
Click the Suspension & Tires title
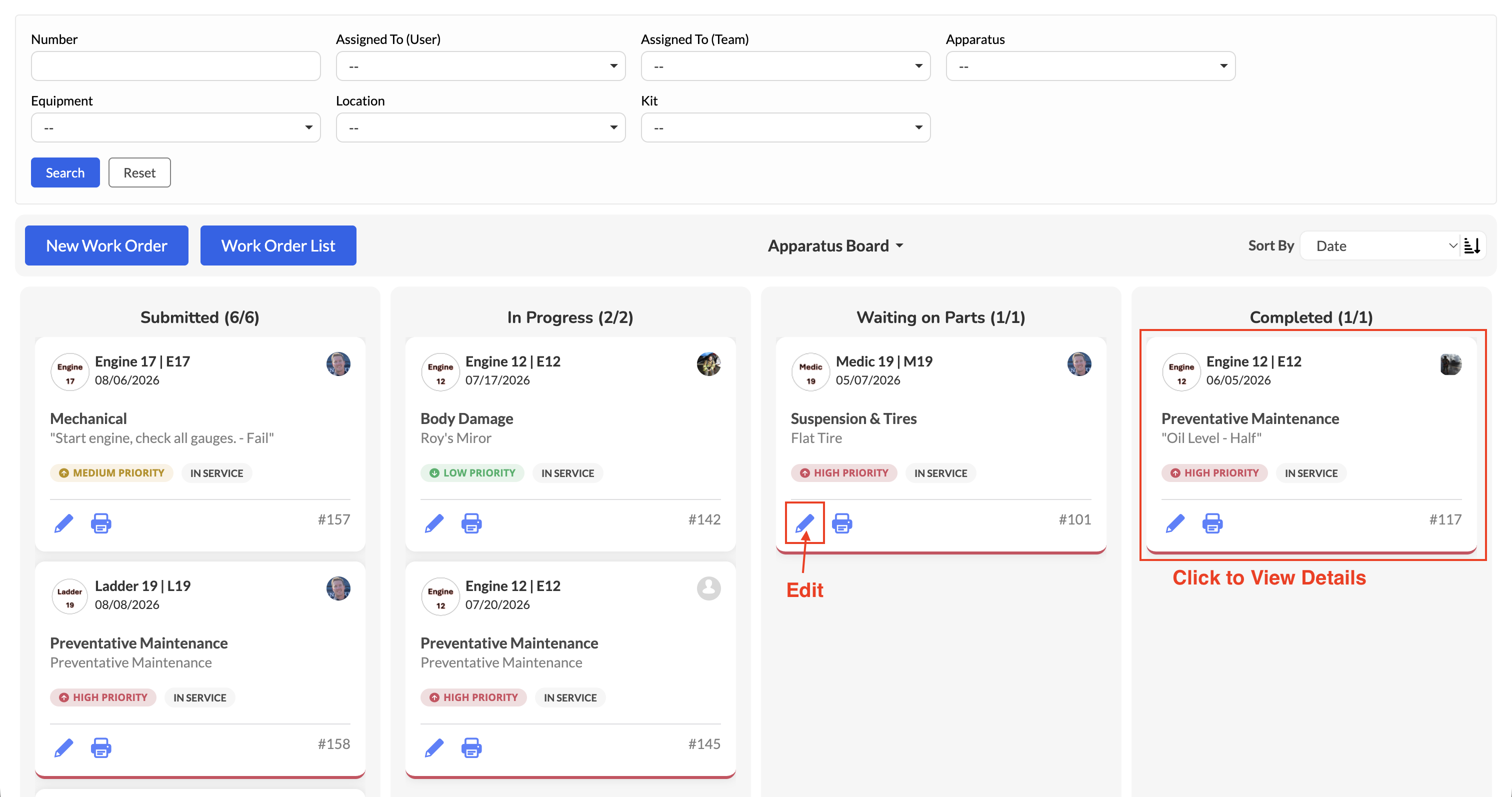853,418
